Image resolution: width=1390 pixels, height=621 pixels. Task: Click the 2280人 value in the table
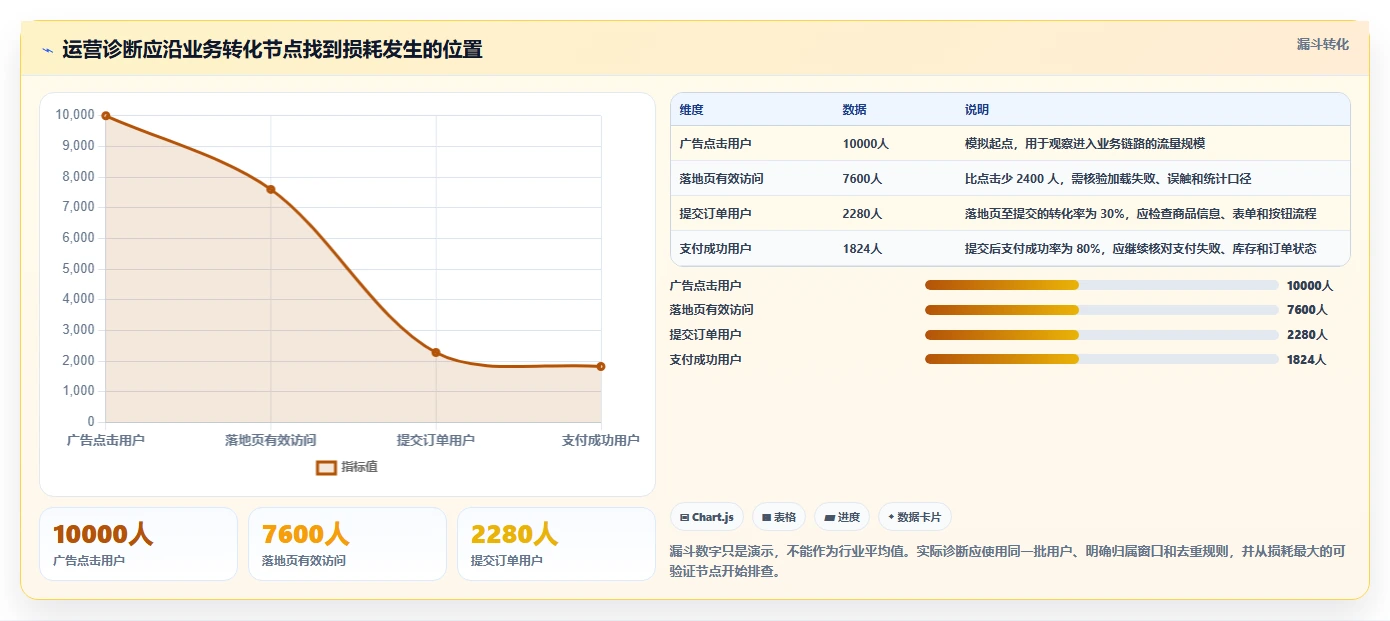point(862,214)
